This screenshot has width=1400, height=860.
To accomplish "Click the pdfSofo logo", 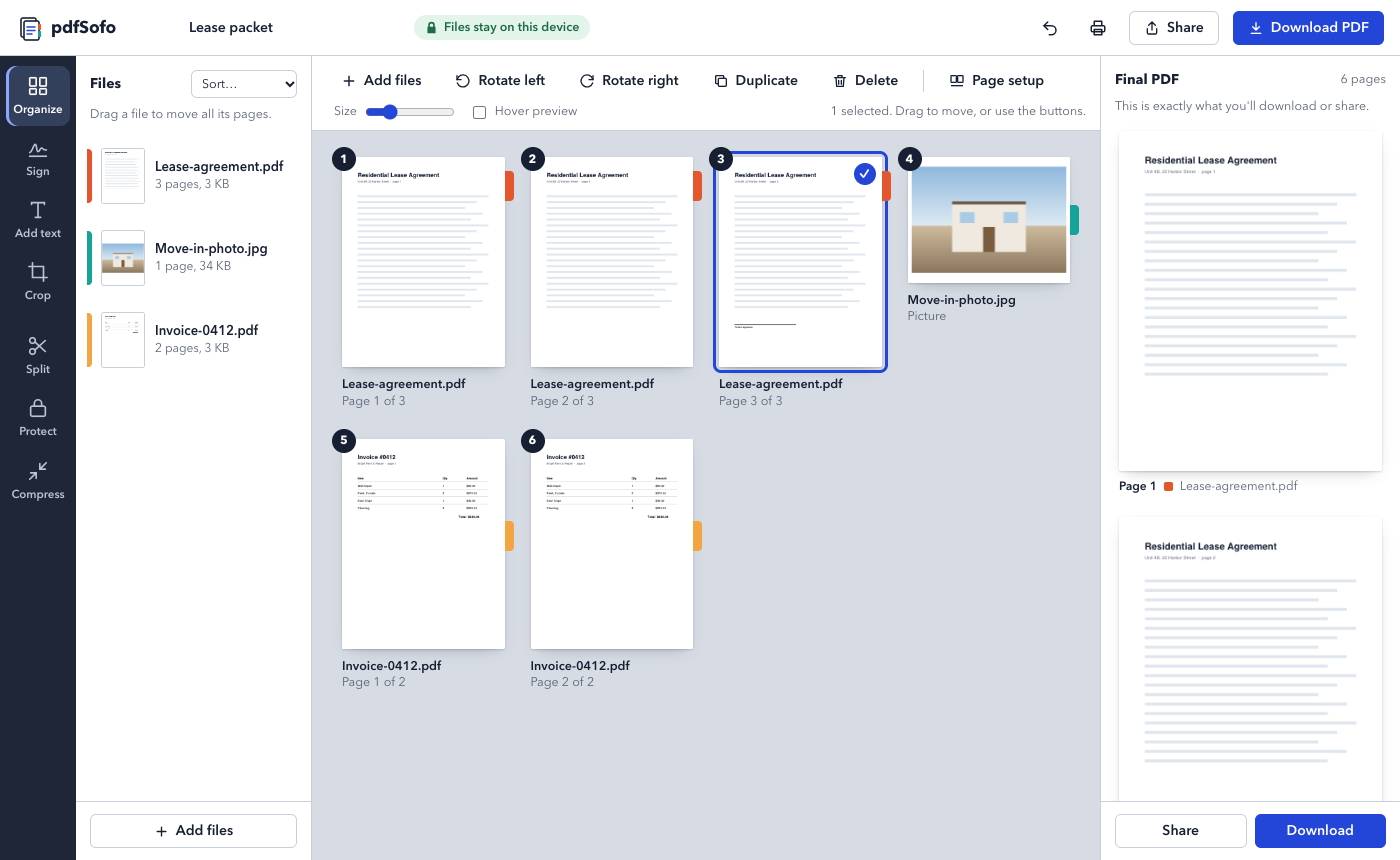I will (68, 28).
